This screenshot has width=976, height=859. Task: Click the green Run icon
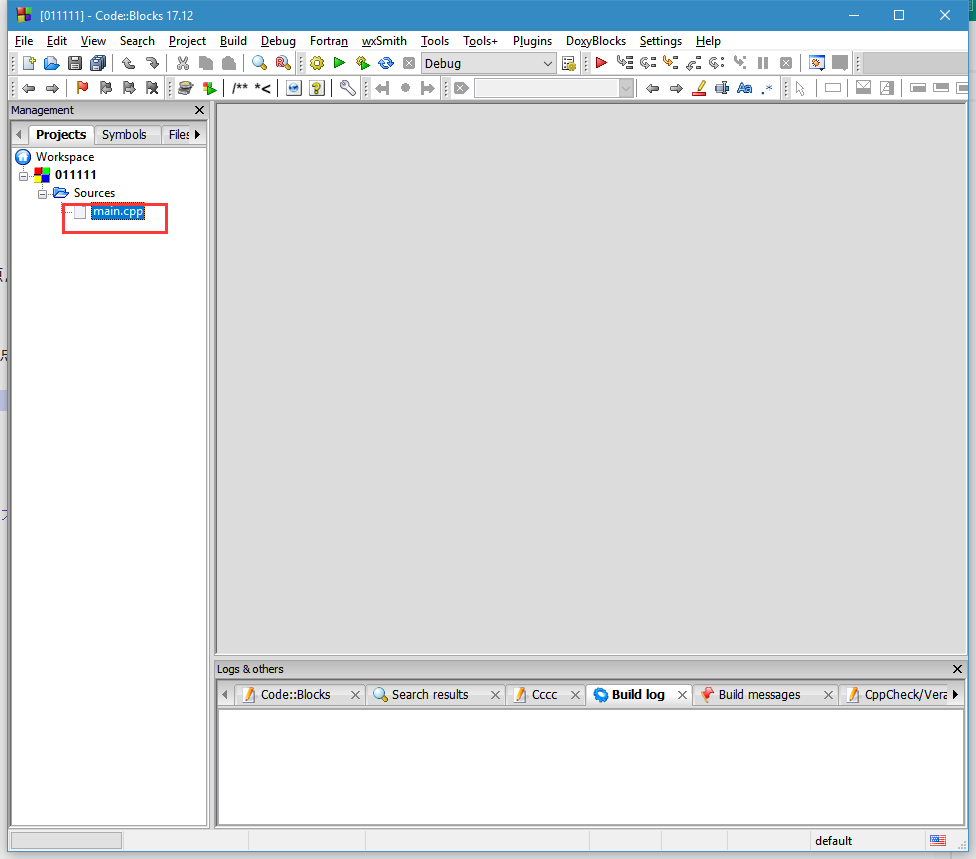tap(339, 63)
